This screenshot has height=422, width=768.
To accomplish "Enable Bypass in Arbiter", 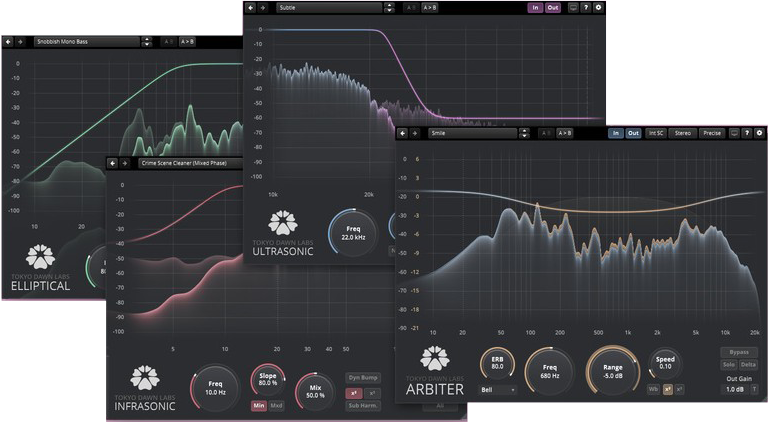I will pos(739,352).
